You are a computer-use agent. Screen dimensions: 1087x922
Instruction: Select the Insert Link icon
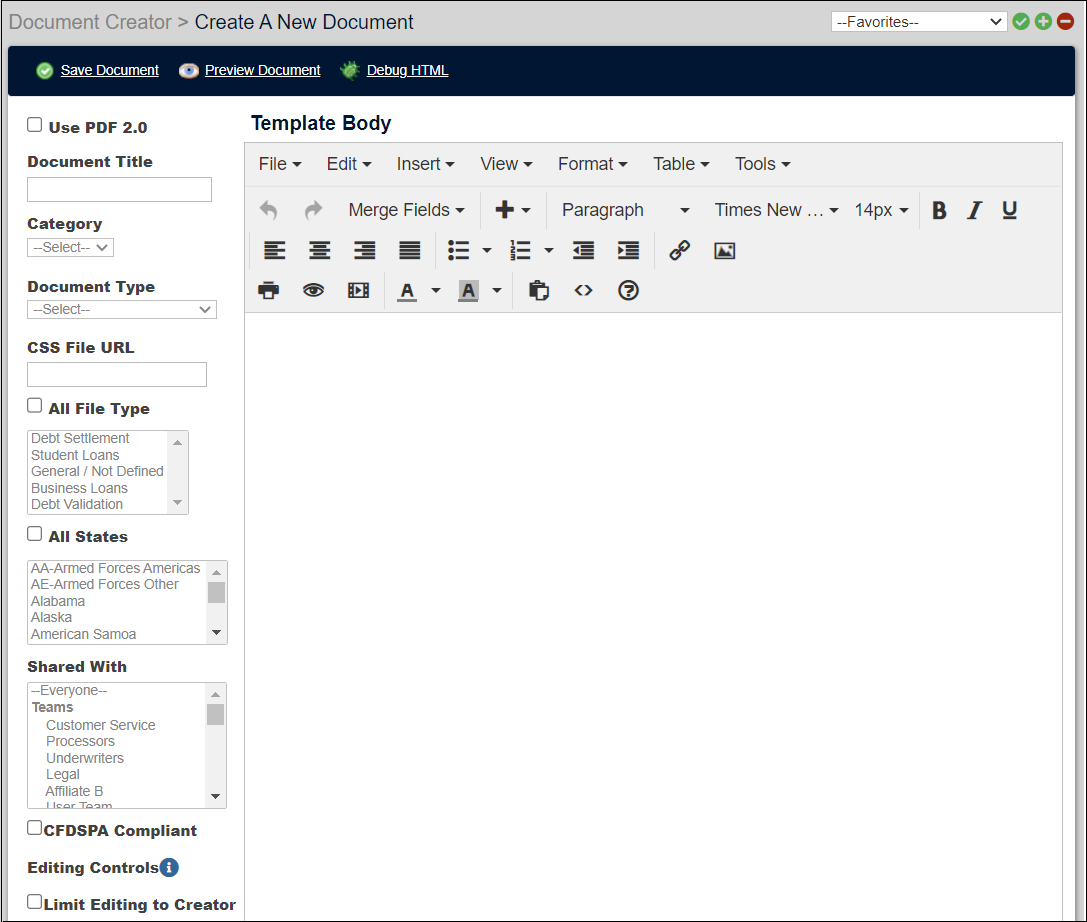(679, 250)
